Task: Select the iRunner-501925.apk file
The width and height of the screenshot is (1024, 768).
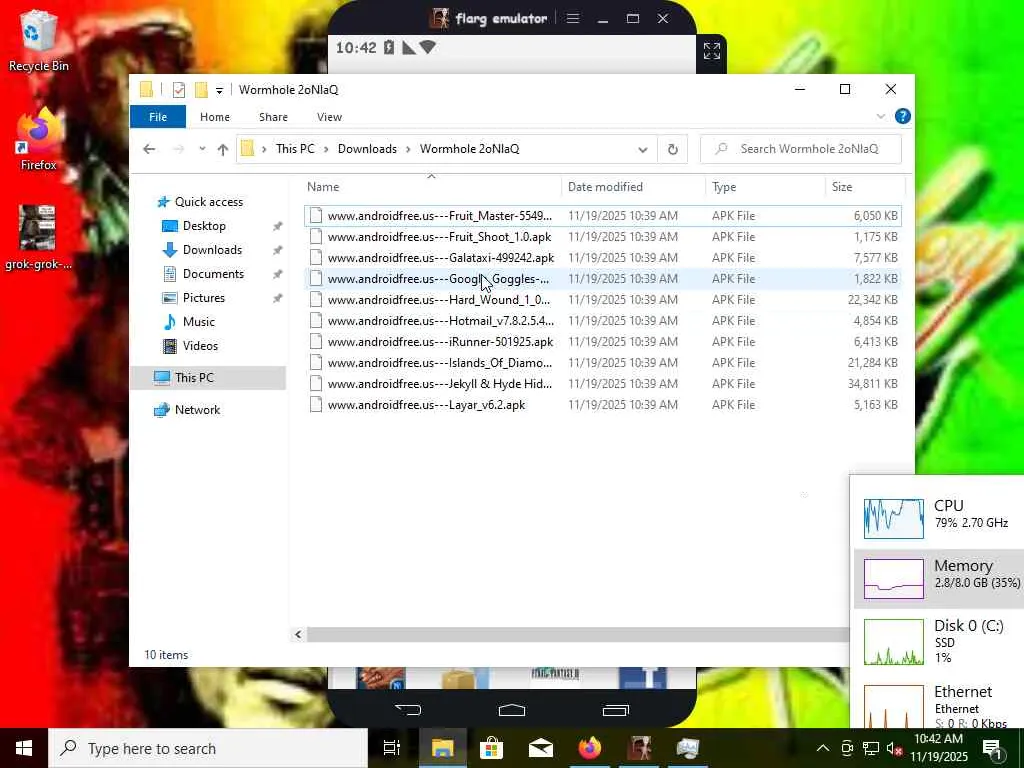Action: point(602,342)
